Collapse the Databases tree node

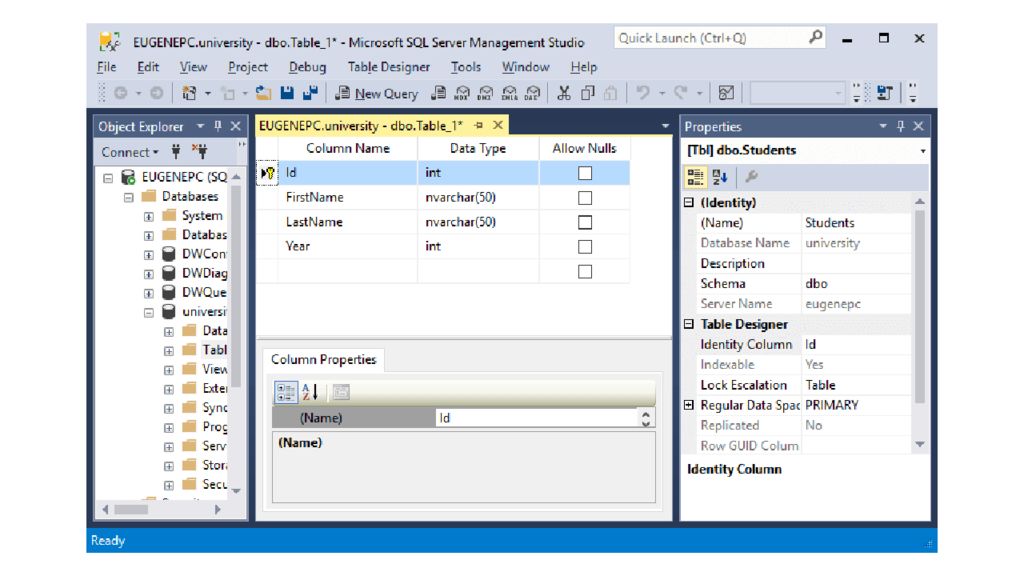click(x=129, y=197)
